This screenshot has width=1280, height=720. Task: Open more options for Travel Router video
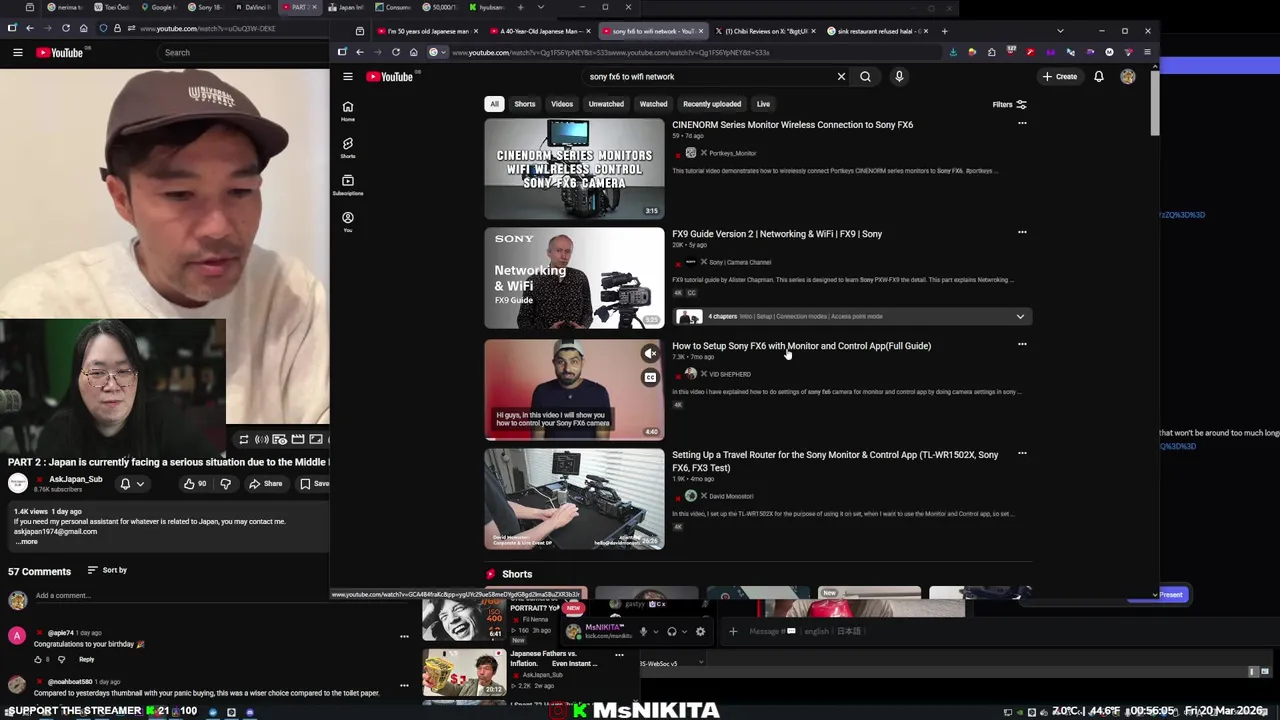pyautogui.click(x=1022, y=454)
